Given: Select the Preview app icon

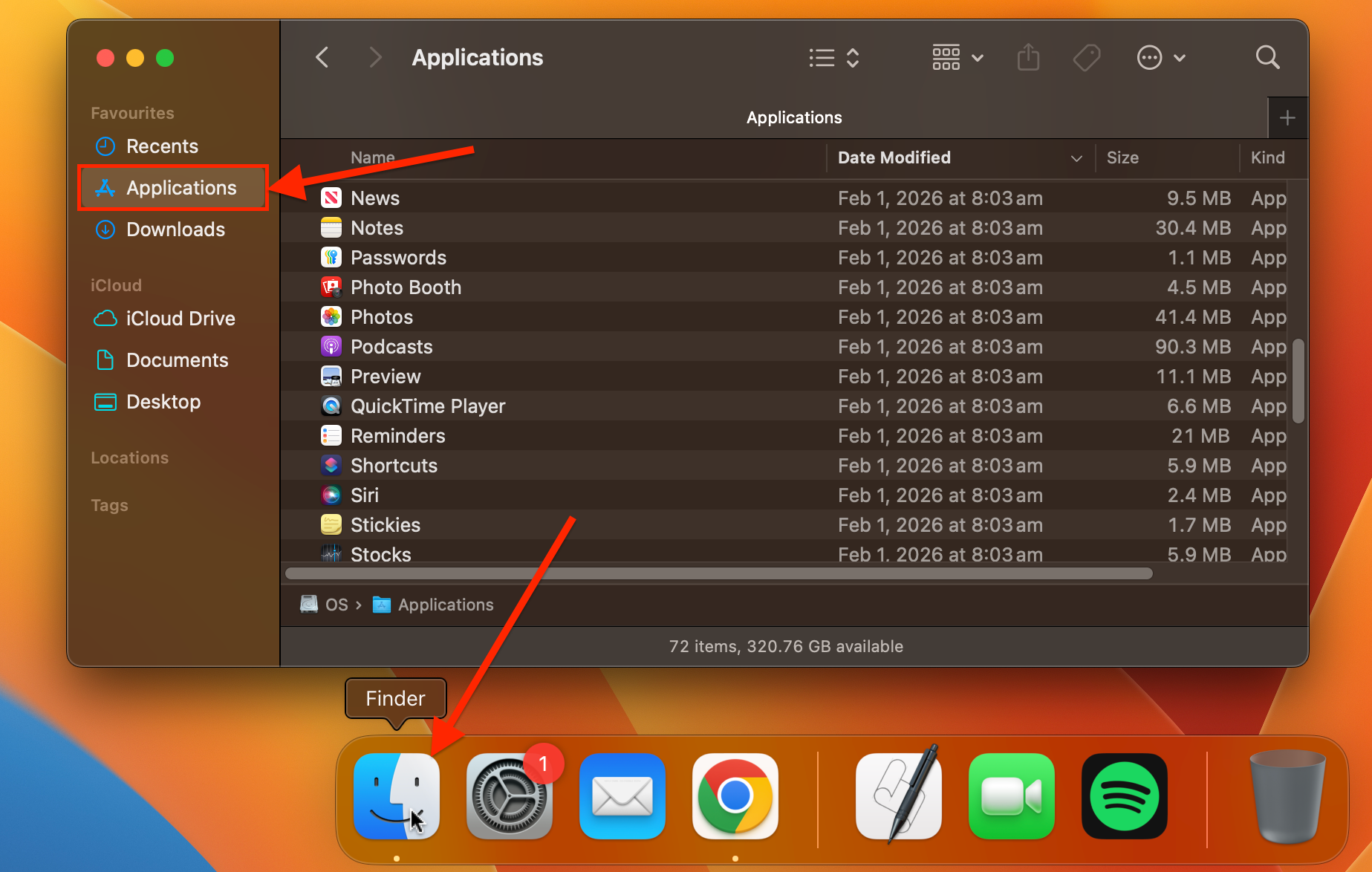Looking at the screenshot, I should (x=331, y=376).
